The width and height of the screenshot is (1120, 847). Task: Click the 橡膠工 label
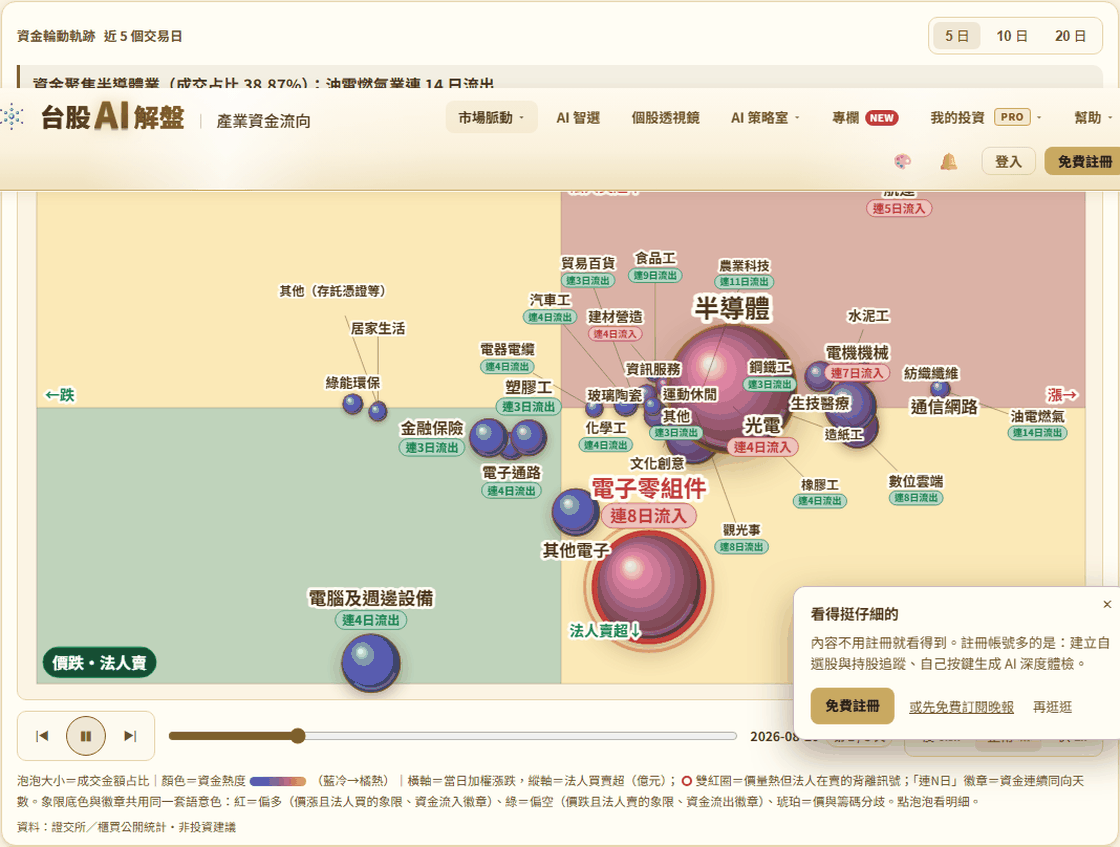click(x=820, y=485)
